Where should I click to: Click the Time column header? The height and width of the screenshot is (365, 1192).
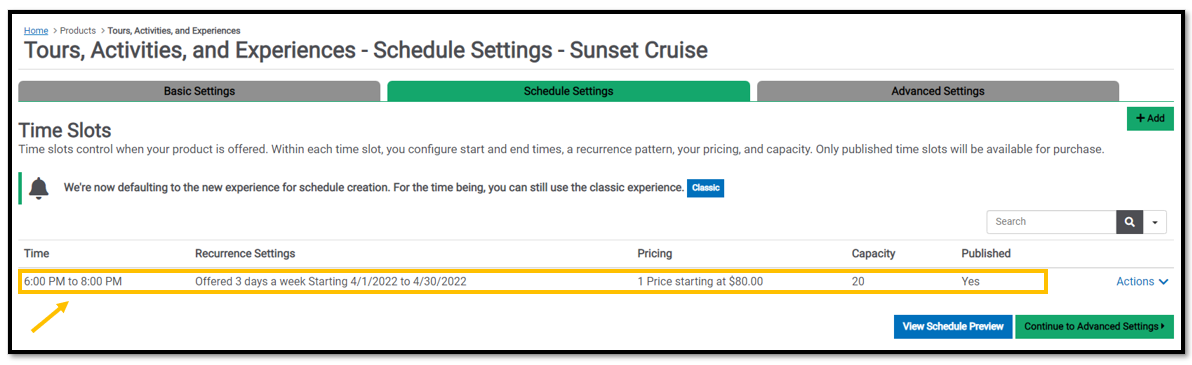click(x=36, y=253)
